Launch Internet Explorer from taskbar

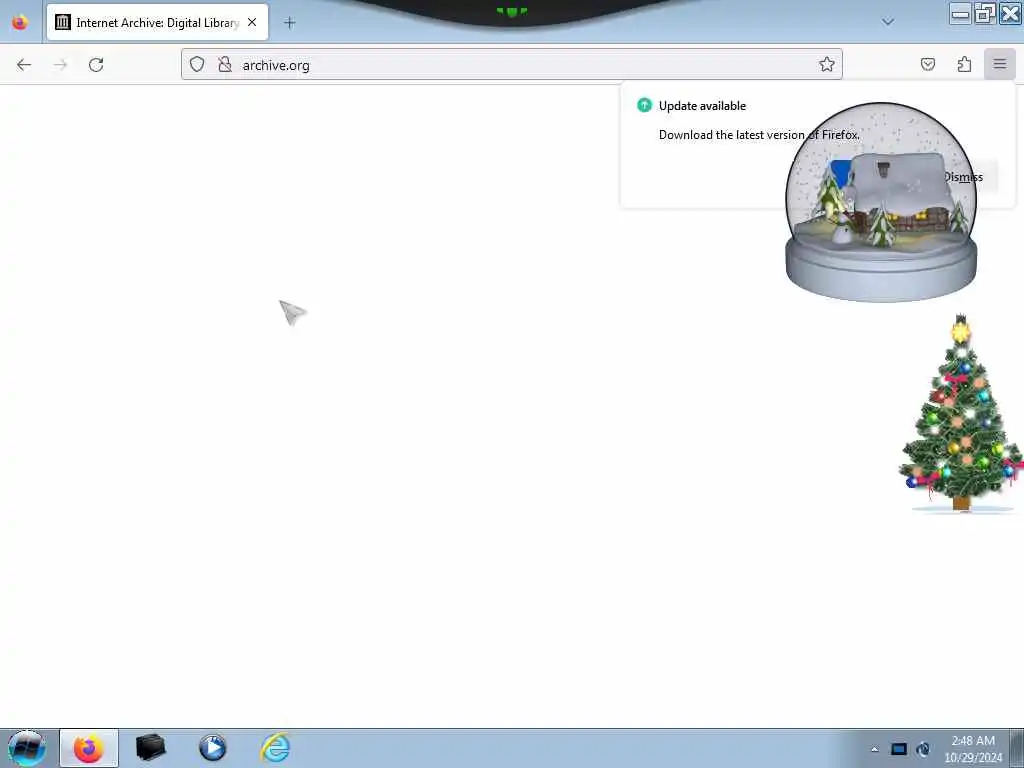[x=276, y=748]
